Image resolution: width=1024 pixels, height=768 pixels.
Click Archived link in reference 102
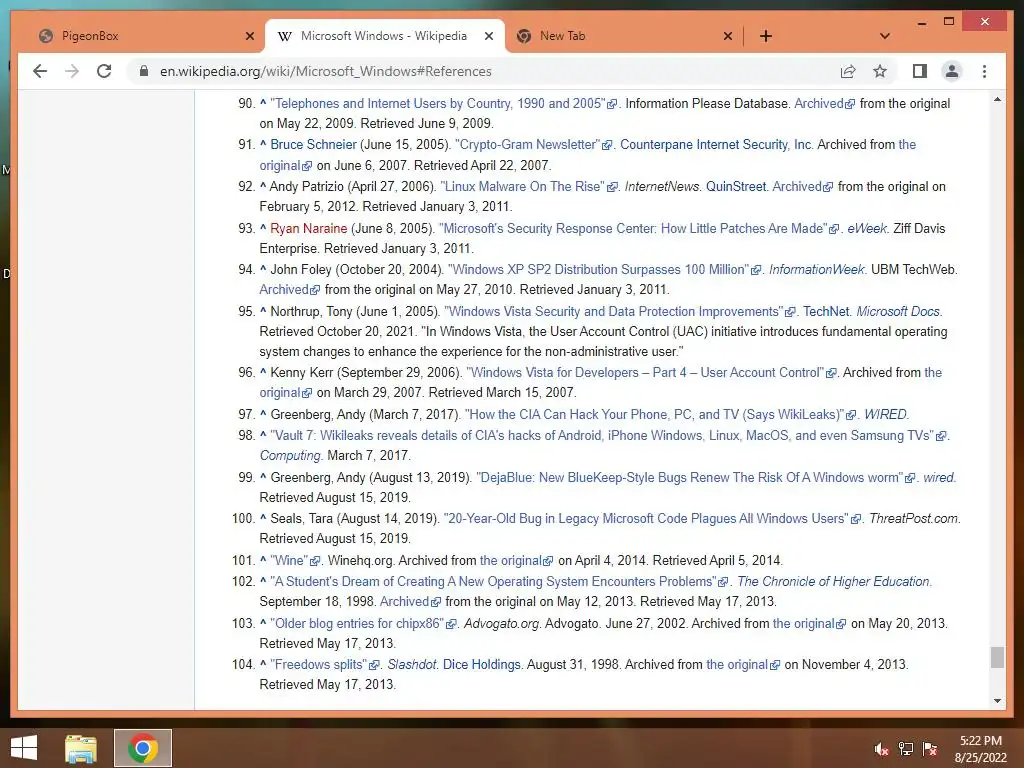[x=404, y=601]
